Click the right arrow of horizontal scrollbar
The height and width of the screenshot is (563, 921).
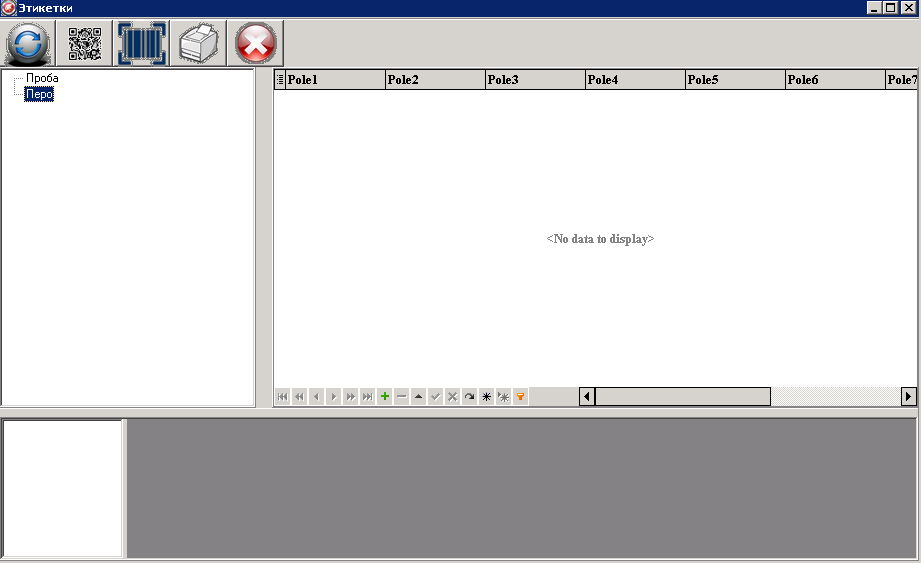tap(908, 397)
